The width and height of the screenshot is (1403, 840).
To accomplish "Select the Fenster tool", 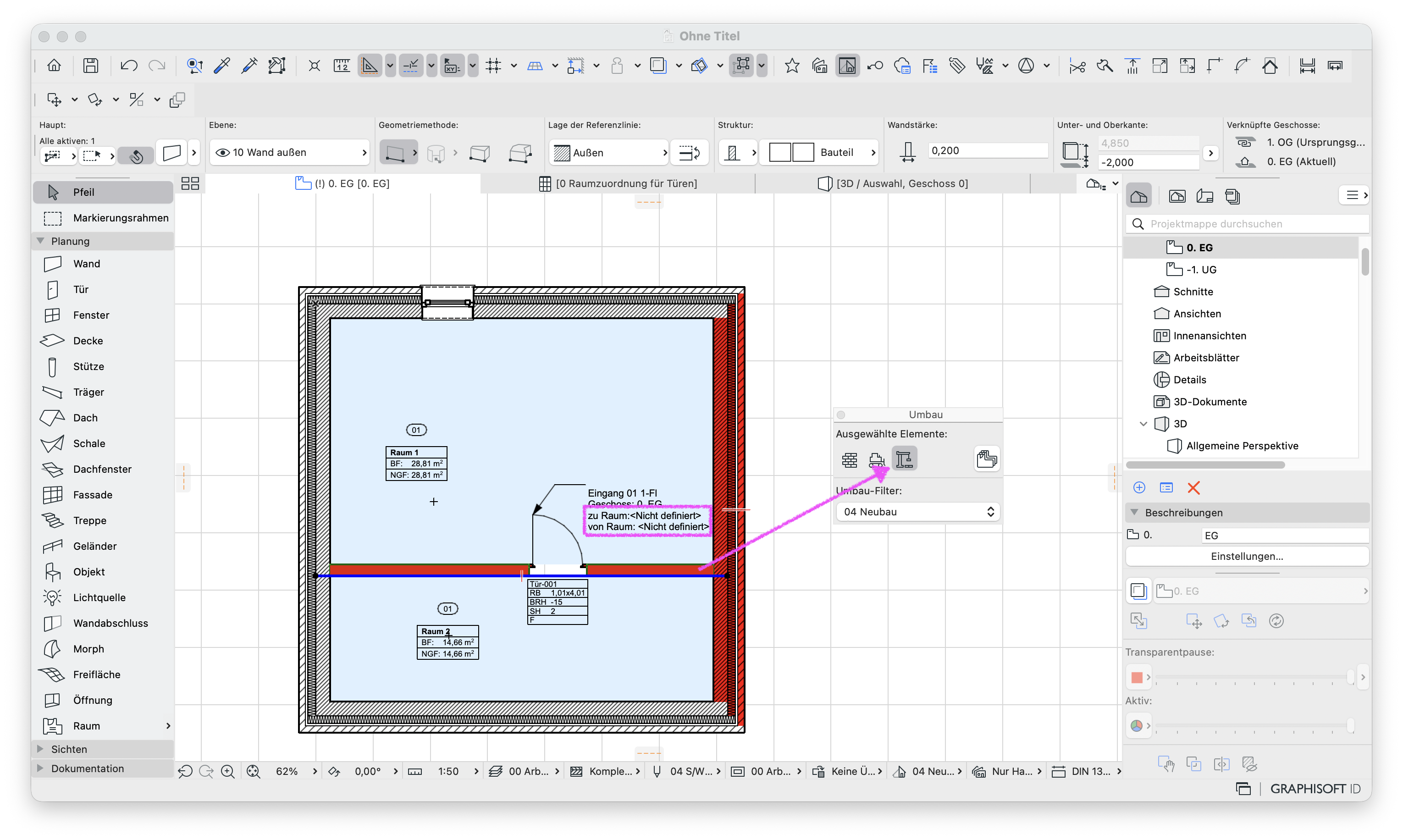I will 103,315.
